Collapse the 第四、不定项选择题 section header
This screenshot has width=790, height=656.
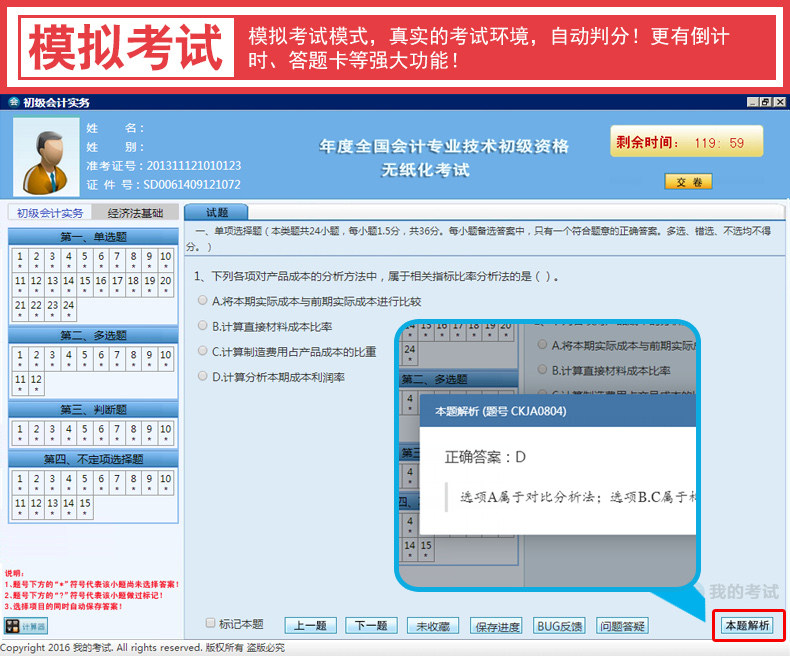(93, 459)
